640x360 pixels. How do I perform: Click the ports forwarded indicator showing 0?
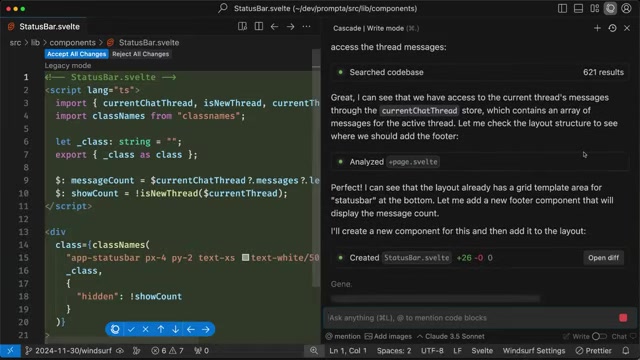pos(201,351)
